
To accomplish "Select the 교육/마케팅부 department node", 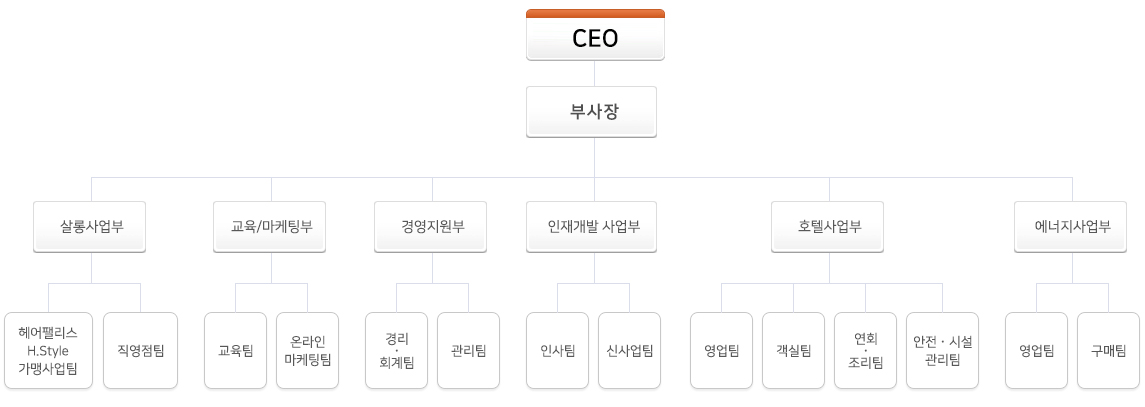I will coord(271,227).
